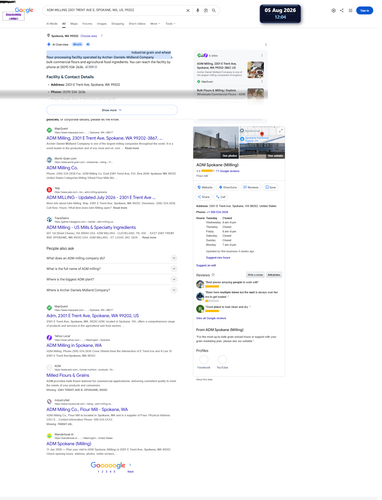Open the YouTube profile circle icon

pos(222,360)
